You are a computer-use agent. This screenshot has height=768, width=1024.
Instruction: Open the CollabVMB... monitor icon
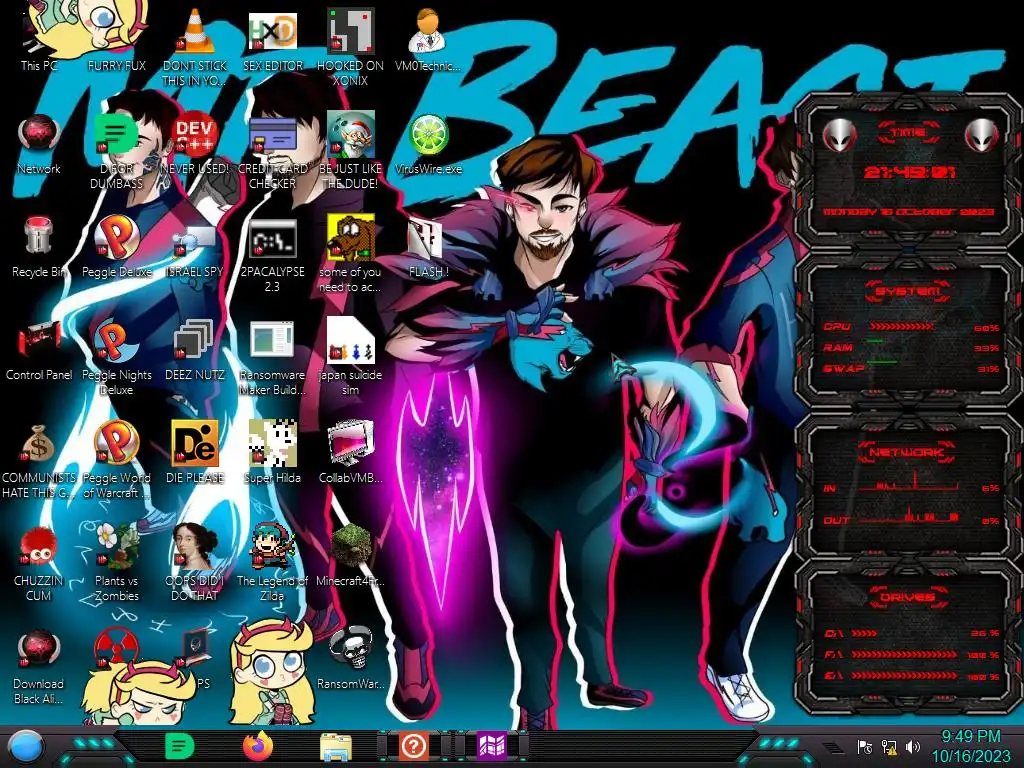pyautogui.click(x=350, y=453)
